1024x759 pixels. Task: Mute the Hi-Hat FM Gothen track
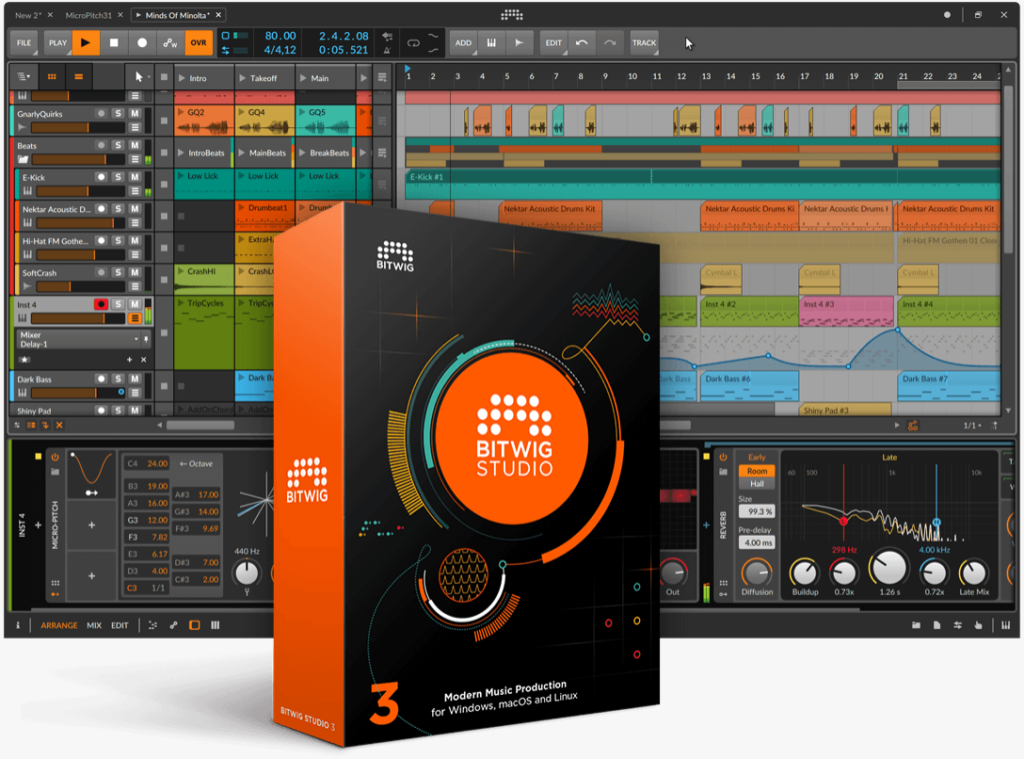135,241
